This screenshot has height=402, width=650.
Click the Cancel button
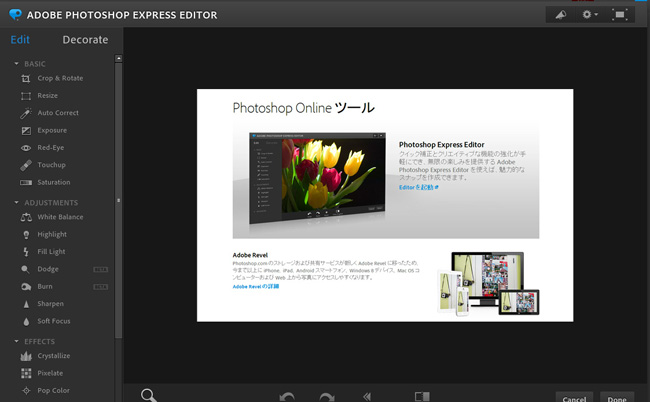point(574,397)
